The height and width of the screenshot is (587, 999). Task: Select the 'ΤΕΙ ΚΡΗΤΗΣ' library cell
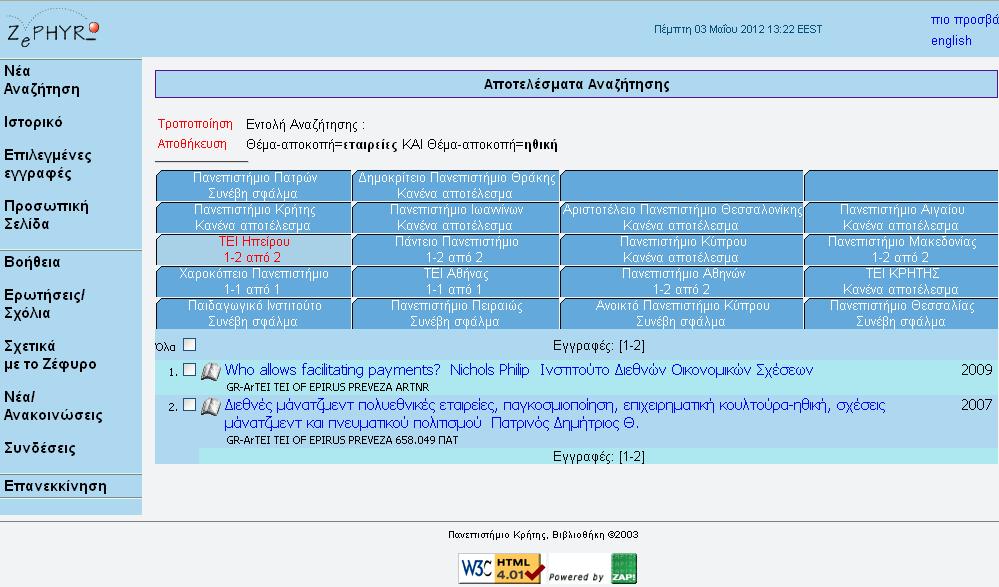pyautogui.click(x=902, y=281)
